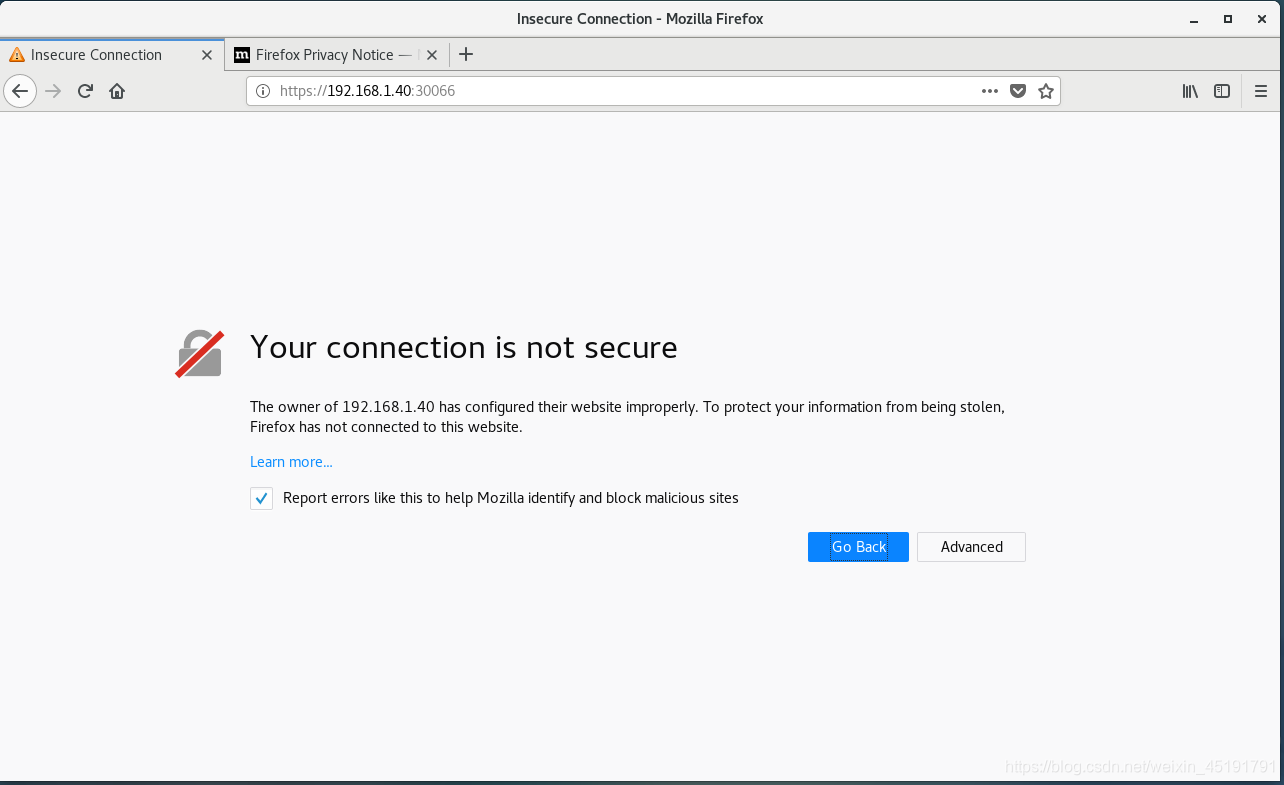Click the Go Back button
Screen dimensions: 1284x785
tap(858, 547)
